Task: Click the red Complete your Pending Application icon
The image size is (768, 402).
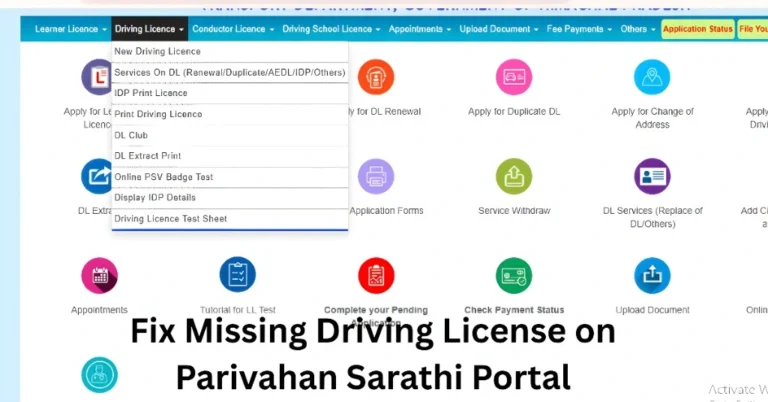Action: click(376, 276)
